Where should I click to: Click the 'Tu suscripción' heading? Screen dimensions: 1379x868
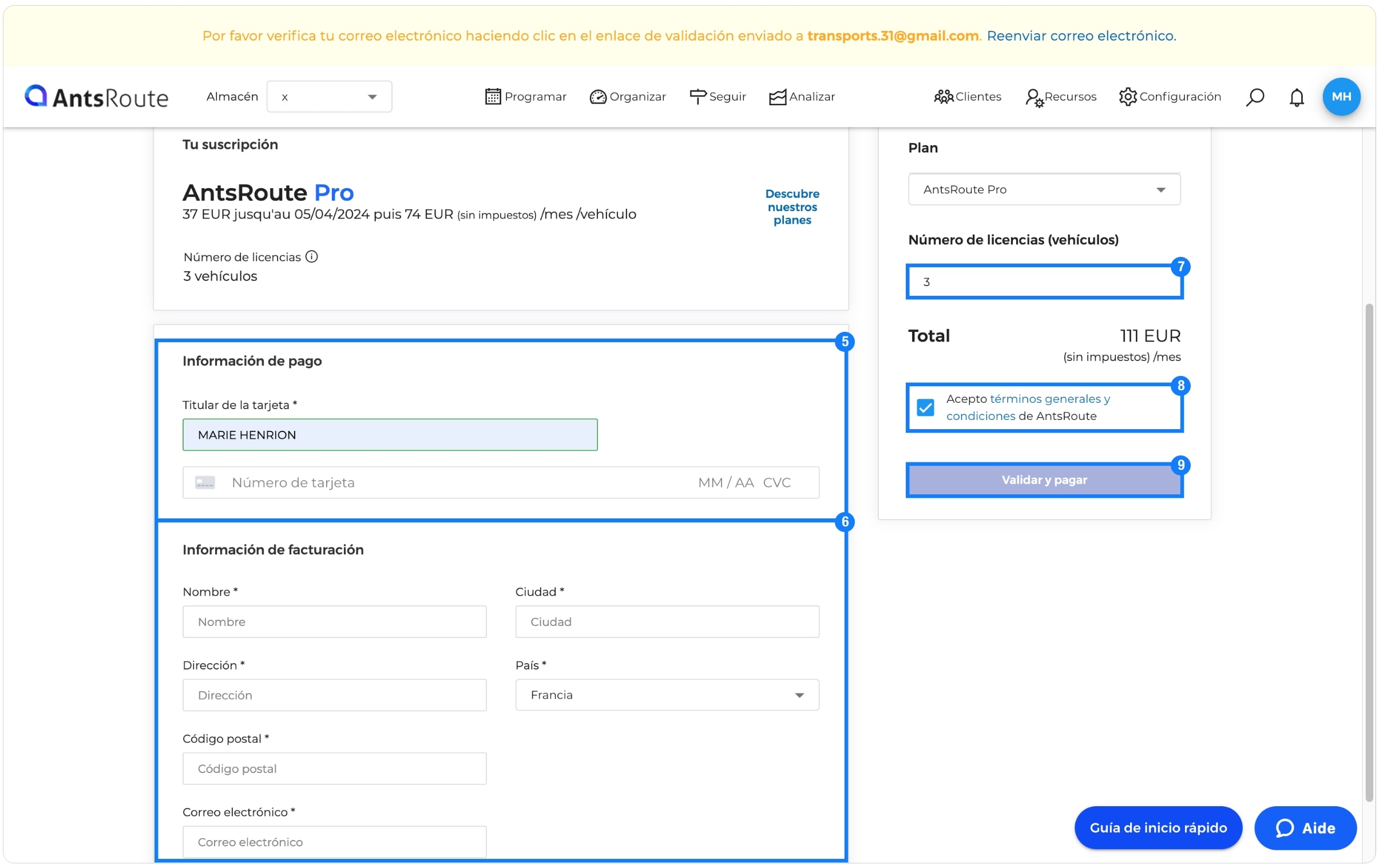click(x=230, y=144)
